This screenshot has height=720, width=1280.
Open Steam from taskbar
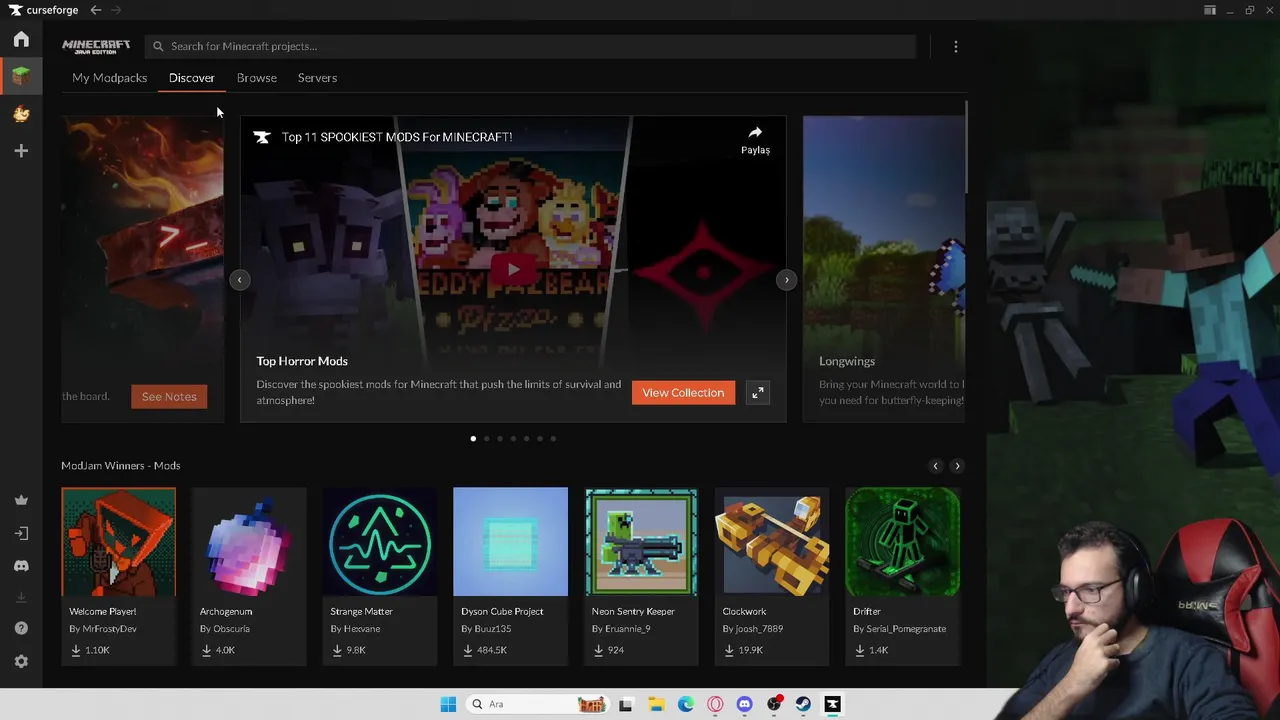(x=803, y=704)
